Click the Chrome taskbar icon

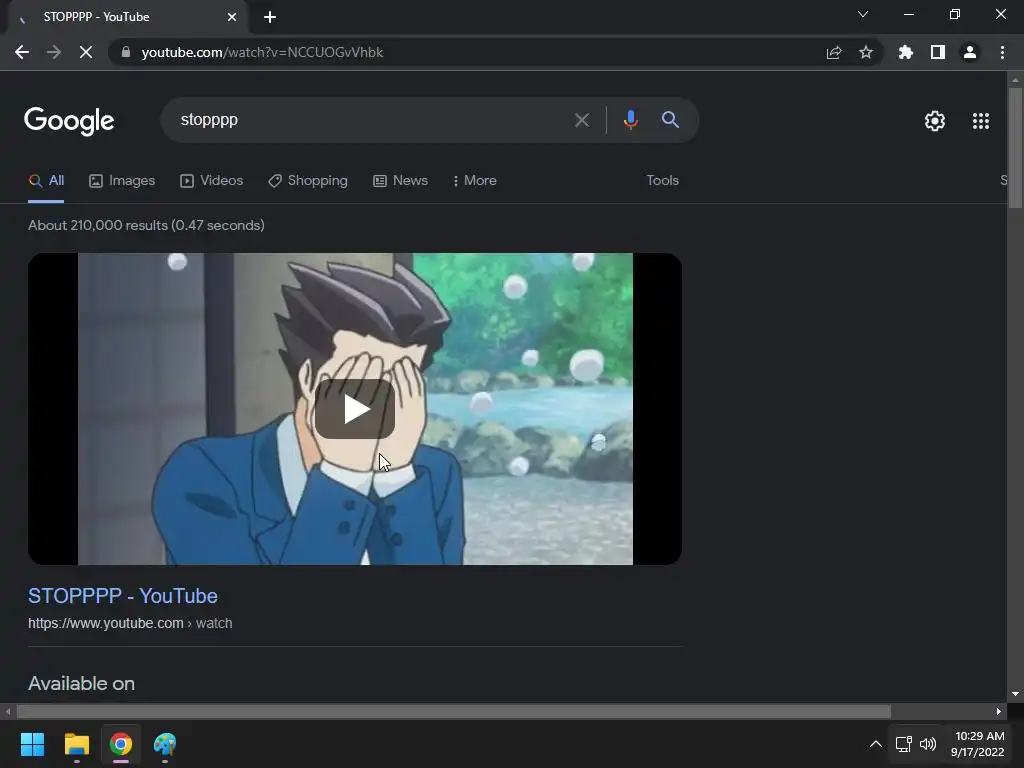120,744
